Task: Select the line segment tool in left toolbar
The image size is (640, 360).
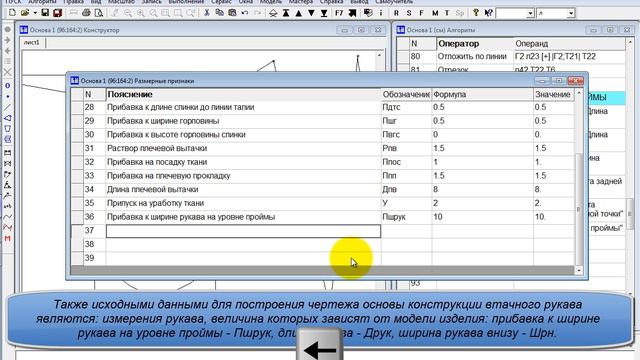Action: tap(7, 107)
